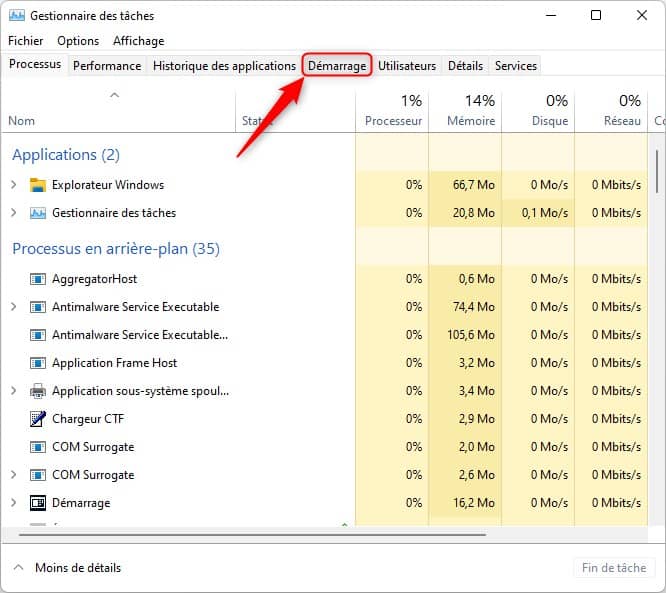Screen dimensions: 666x593
Task: Open the Options menu
Action: tap(78, 41)
